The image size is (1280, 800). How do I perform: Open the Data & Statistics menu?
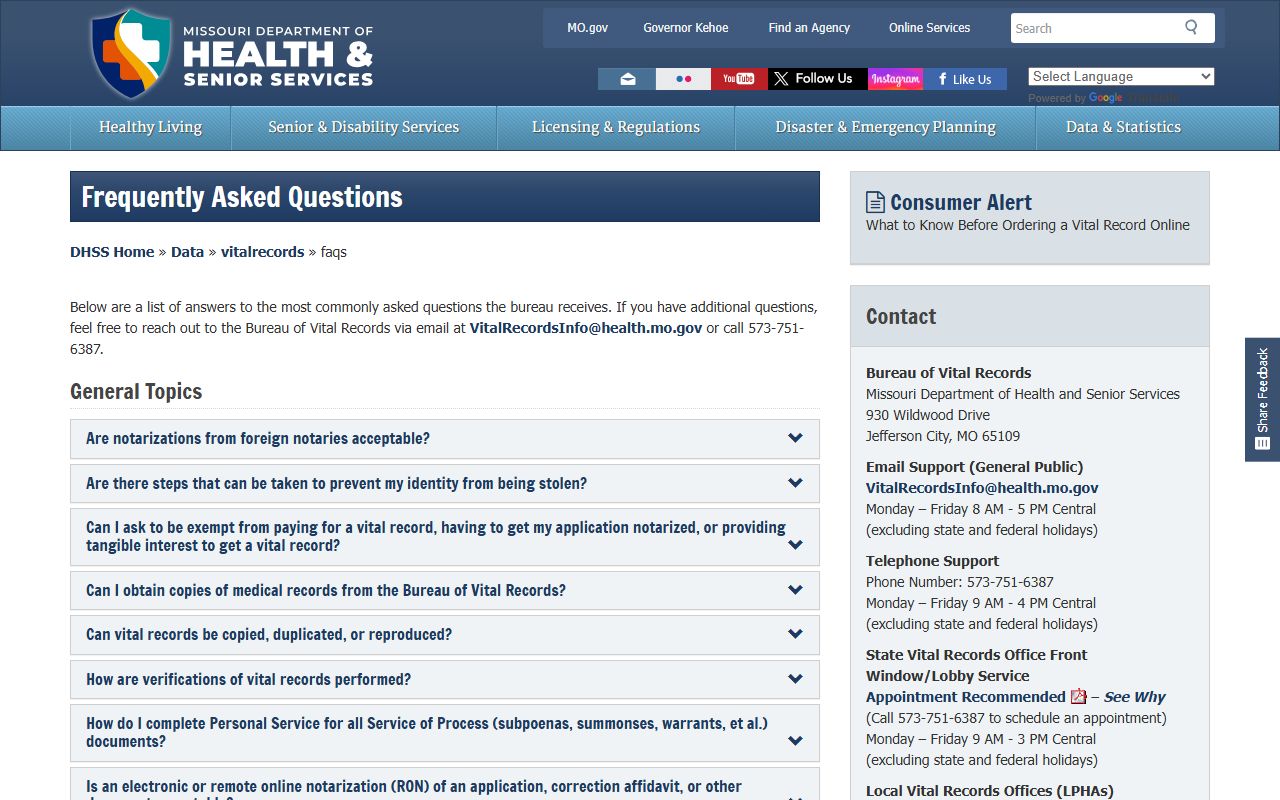coord(1123,128)
